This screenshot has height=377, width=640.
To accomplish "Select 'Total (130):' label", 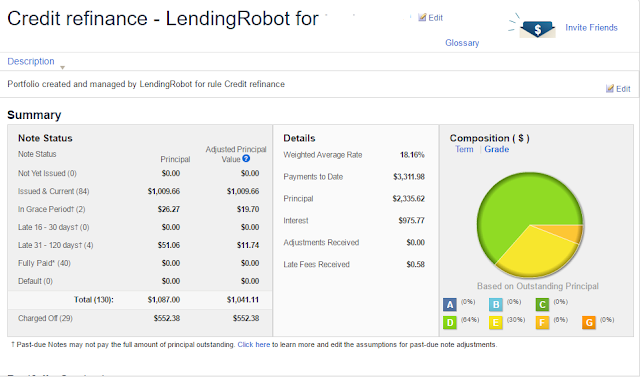I will click(93, 300).
